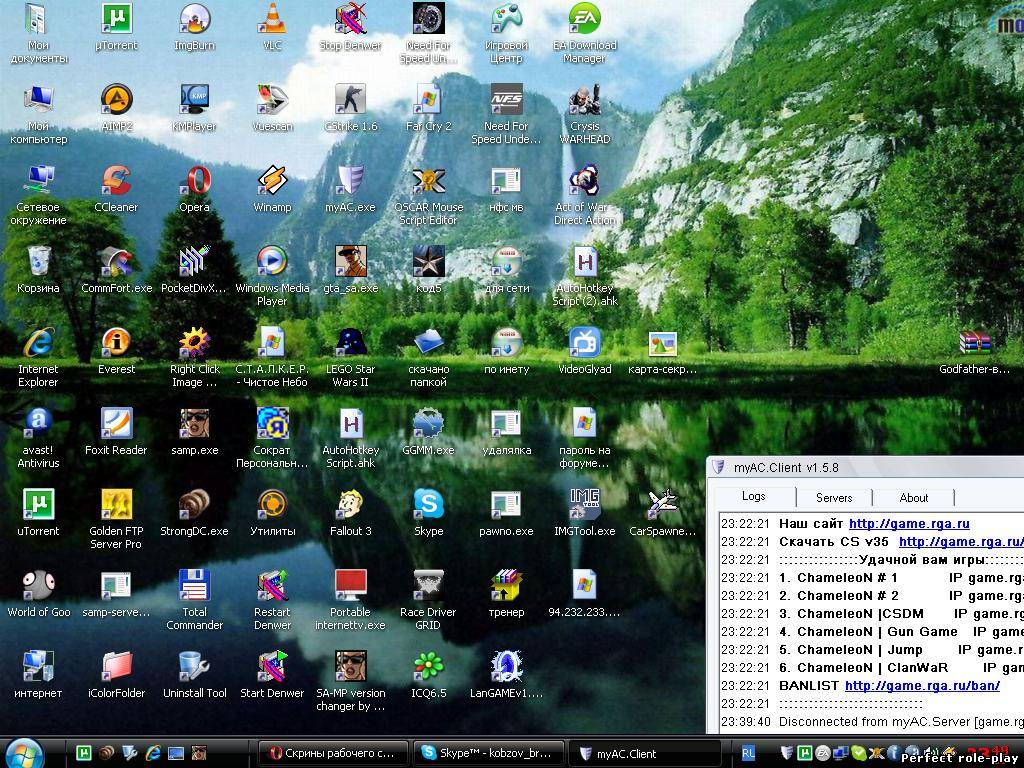Open VideoGlyad TV icon
Image resolution: width=1024 pixels, height=768 pixels.
tap(584, 351)
